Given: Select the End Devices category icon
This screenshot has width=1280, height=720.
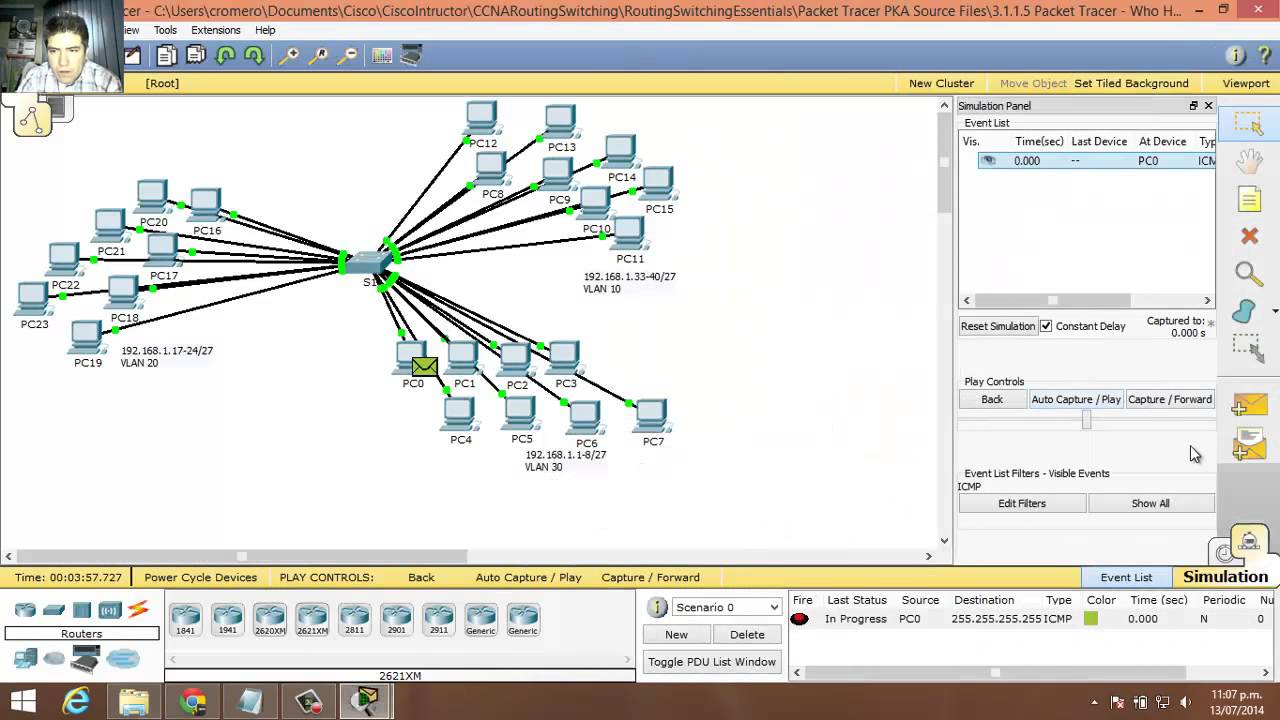Looking at the screenshot, I should pyautogui.click(x=26, y=658).
